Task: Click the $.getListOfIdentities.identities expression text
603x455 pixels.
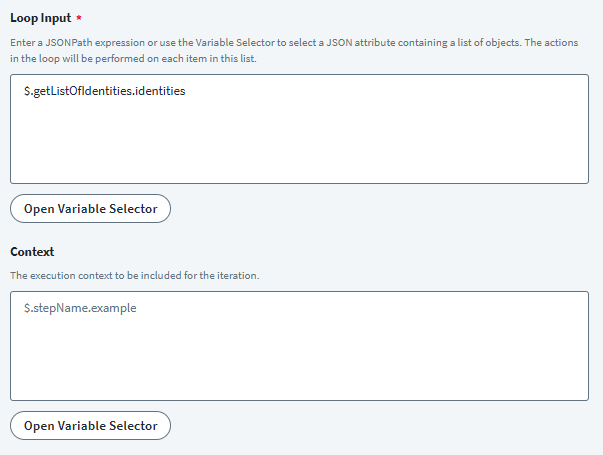Action: coord(105,91)
